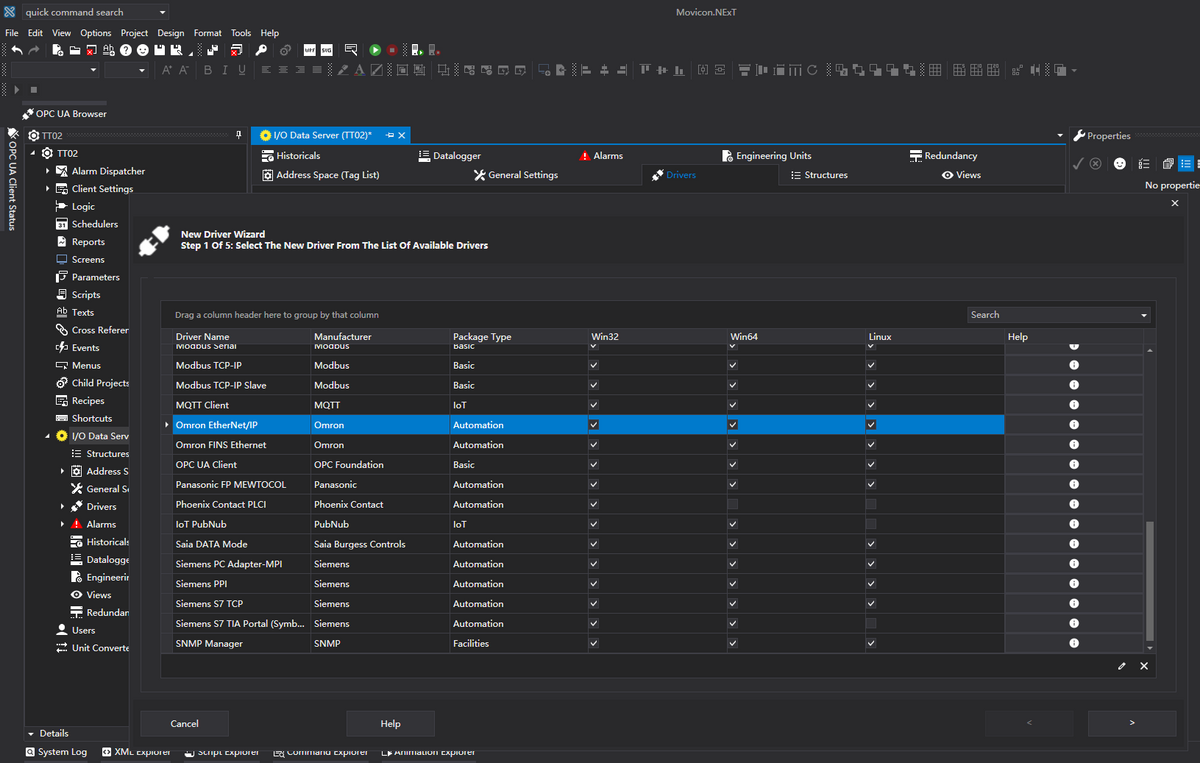1200x763 pixels.
Task: Open the Project menu
Action: pos(134,33)
